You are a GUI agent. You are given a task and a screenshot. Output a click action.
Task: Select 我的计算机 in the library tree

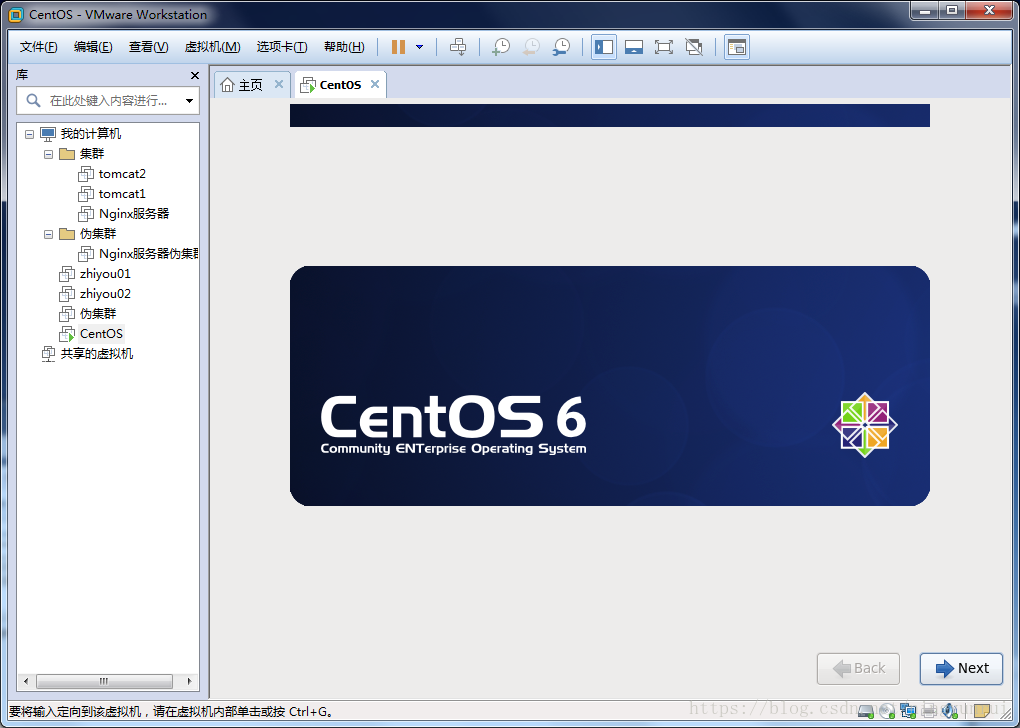(90, 134)
